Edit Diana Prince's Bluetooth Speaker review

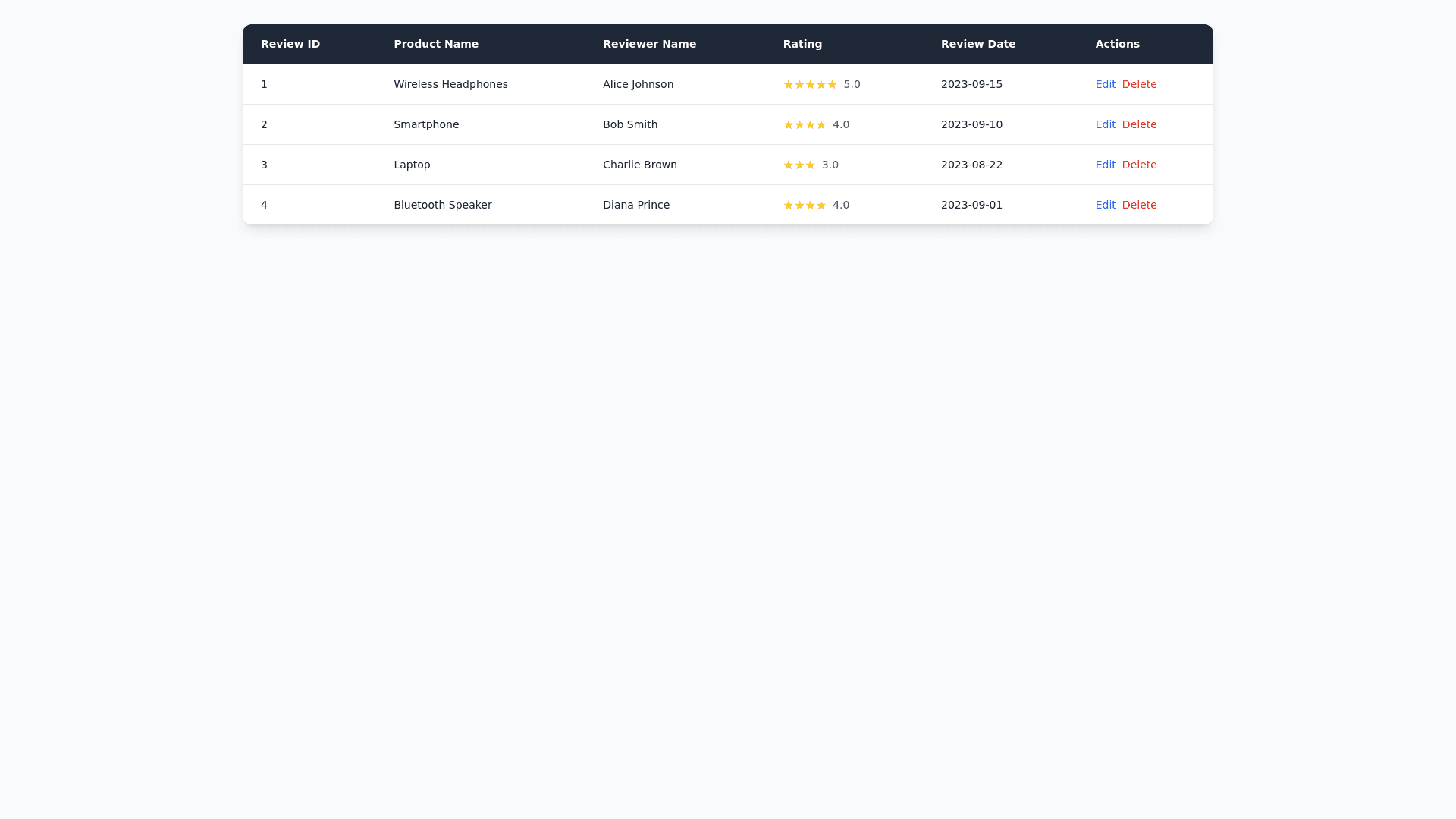click(x=1105, y=205)
